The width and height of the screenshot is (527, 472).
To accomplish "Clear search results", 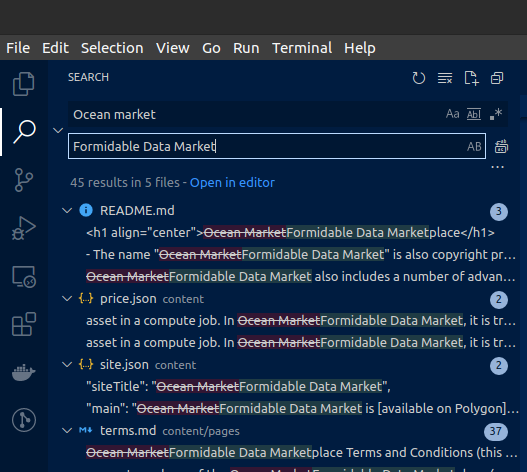I will pyautogui.click(x=445, y=78).
